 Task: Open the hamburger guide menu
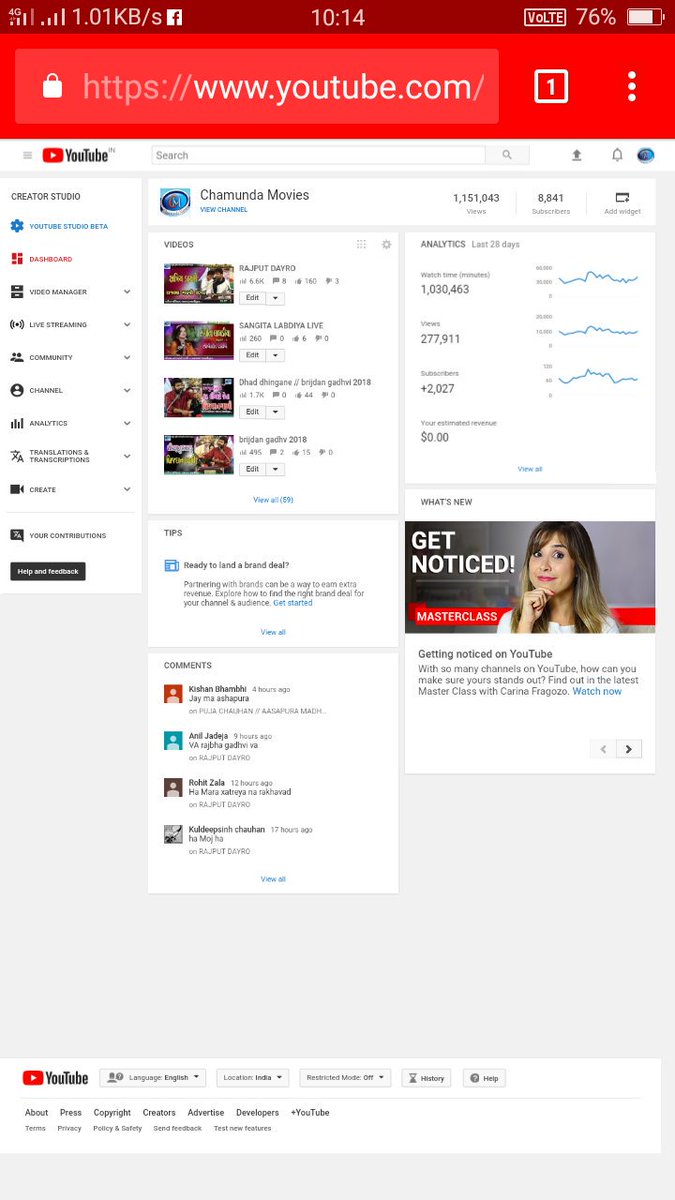pos(27,155)
